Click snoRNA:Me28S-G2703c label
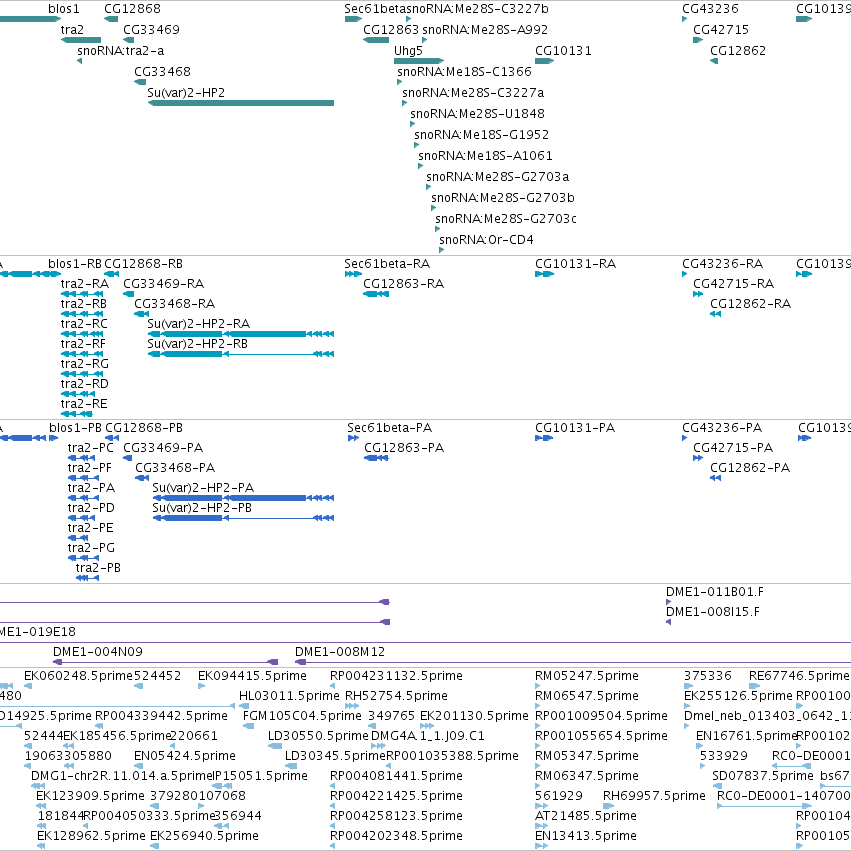Viewport: 851px width, 851px height. pyautogui.click(x=506, y=219)
